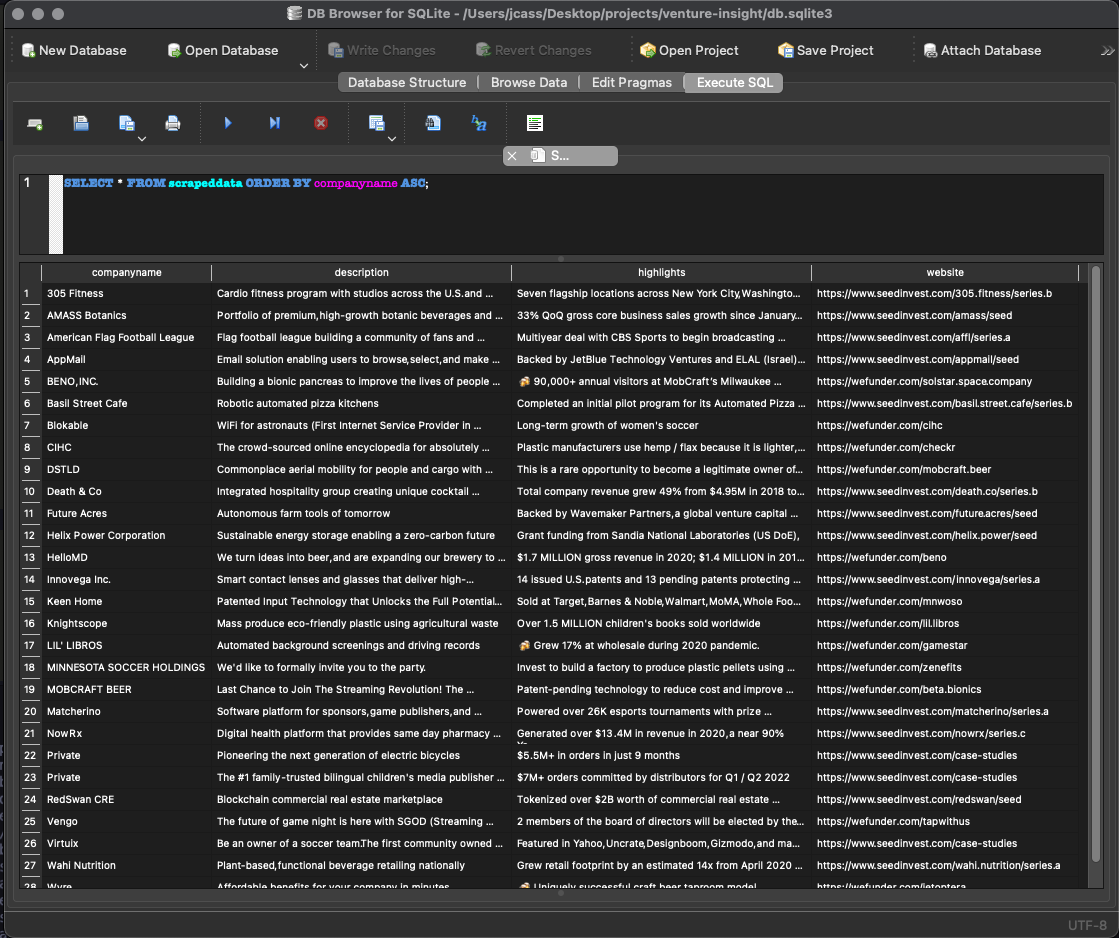This screenshot has height=938, width=1119.
Task: Expand the Open Database recent files arrow
Action: coord(304,66)
